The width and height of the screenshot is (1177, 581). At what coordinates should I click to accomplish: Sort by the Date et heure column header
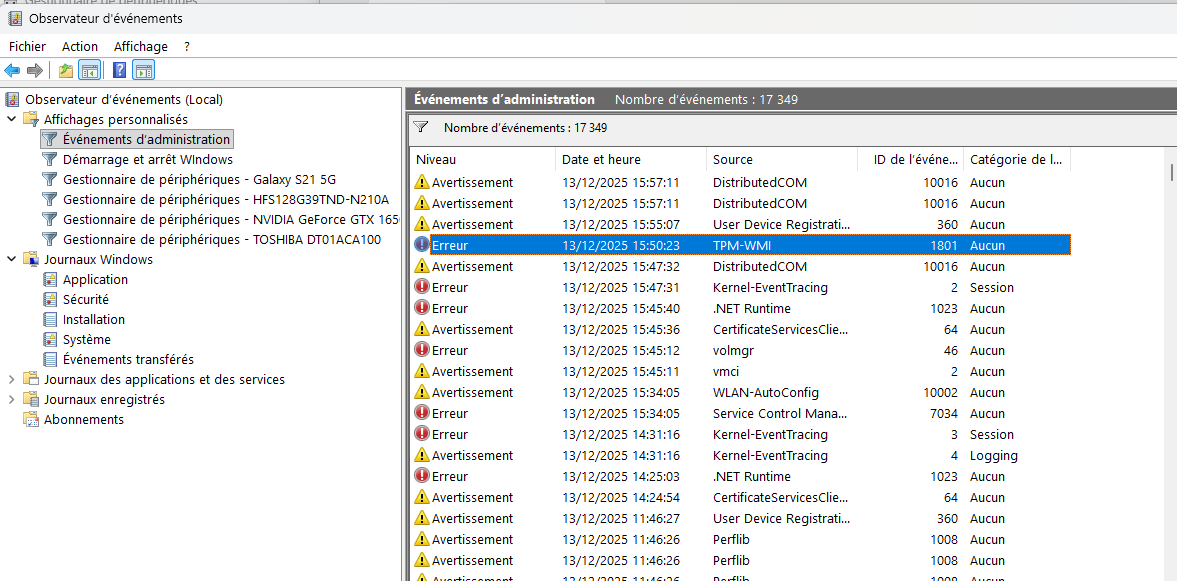click(x=631, y=159)
